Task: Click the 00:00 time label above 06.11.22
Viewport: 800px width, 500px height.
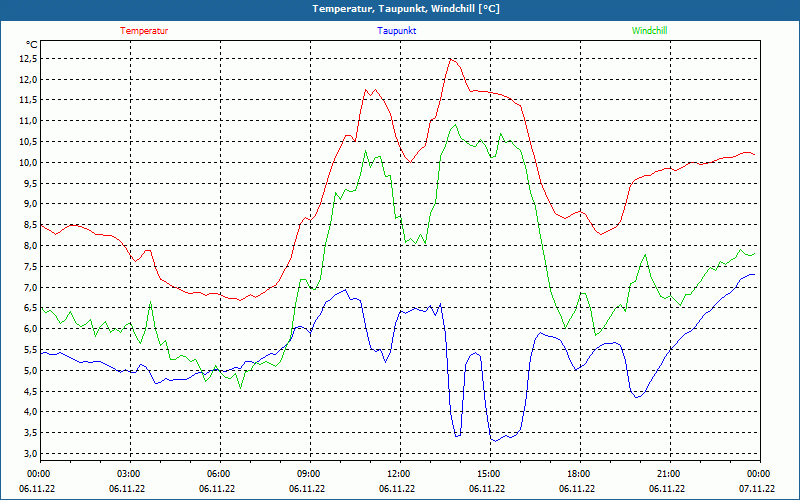Action: click(40, 474)
